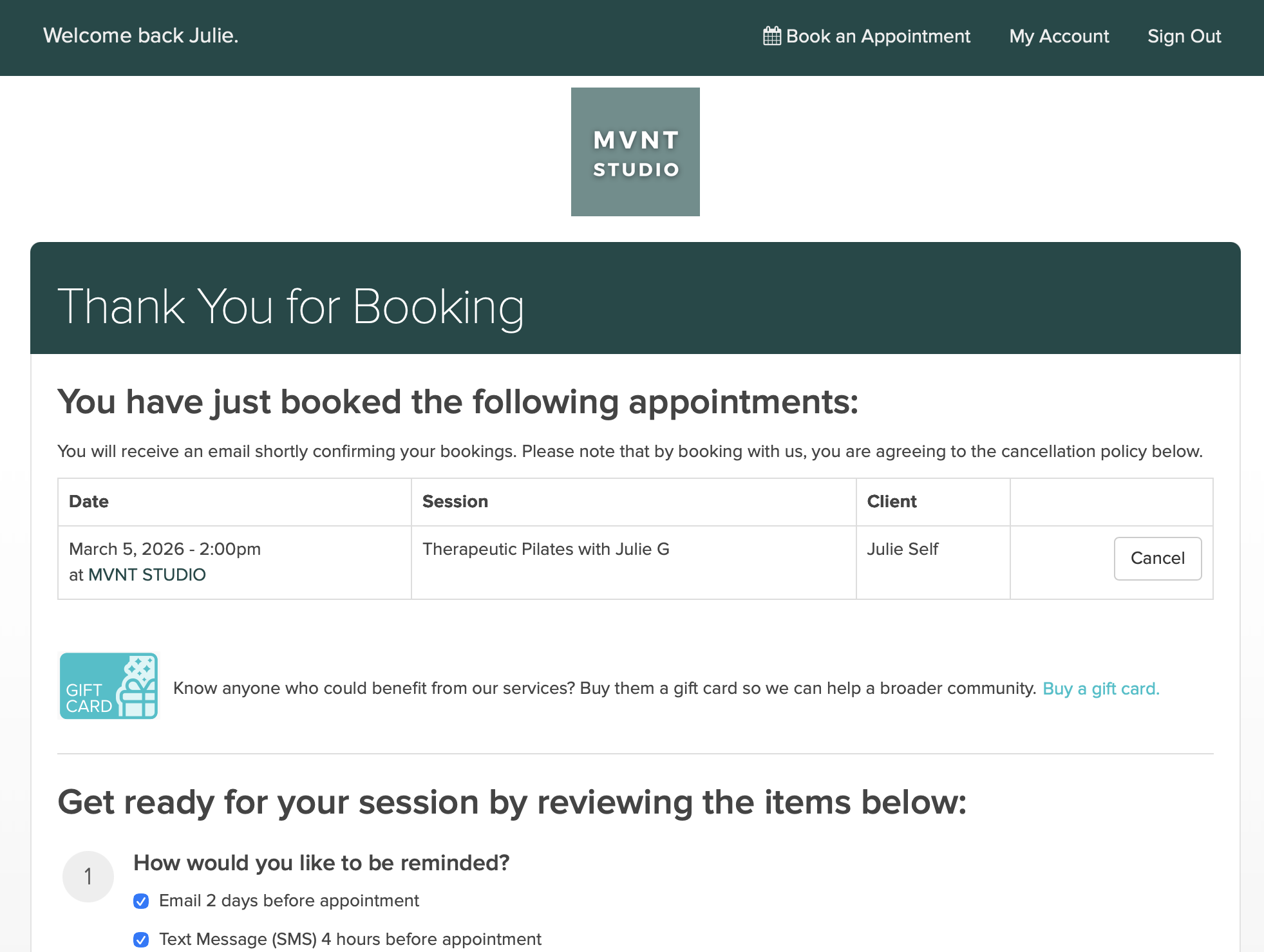Open the MVNT STUDIO location link

(147, 575)
